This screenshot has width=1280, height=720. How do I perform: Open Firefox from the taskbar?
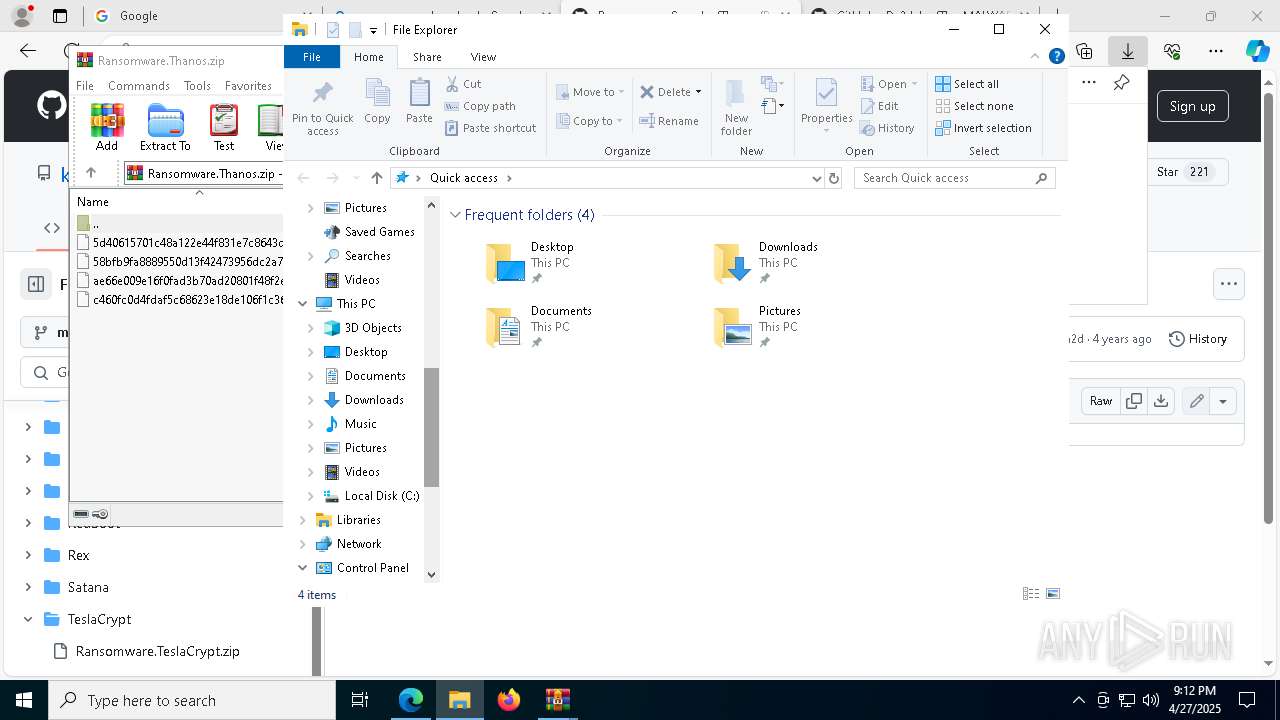click(x=509, y=700)
